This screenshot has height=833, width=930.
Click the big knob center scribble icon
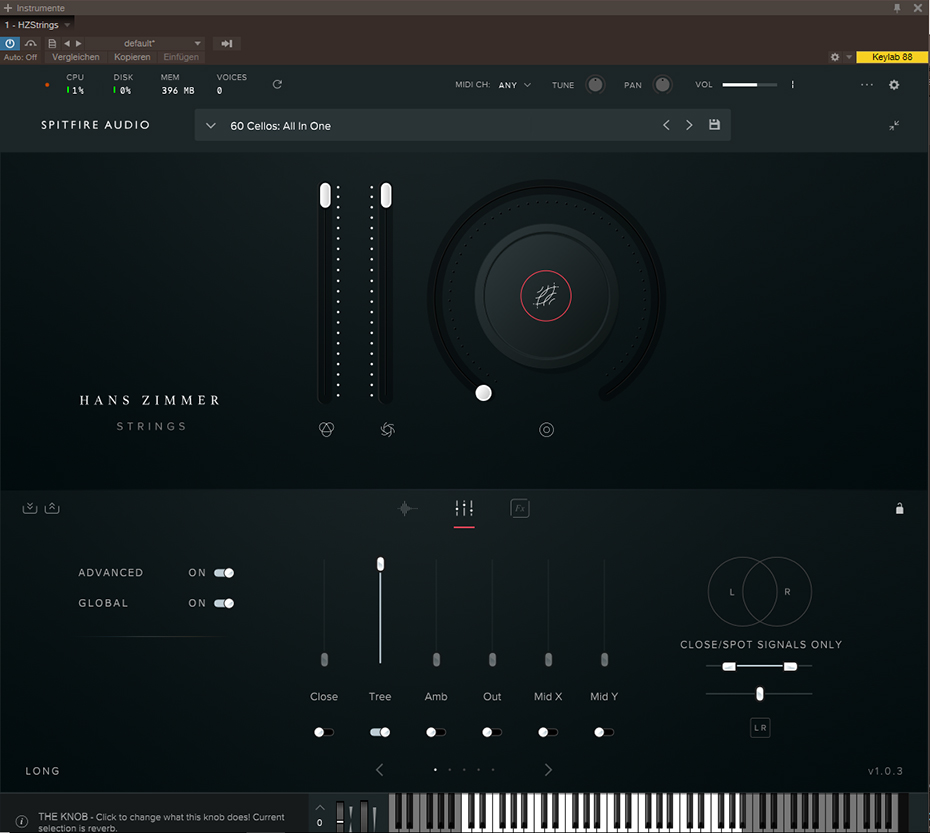tap(546, 295)
